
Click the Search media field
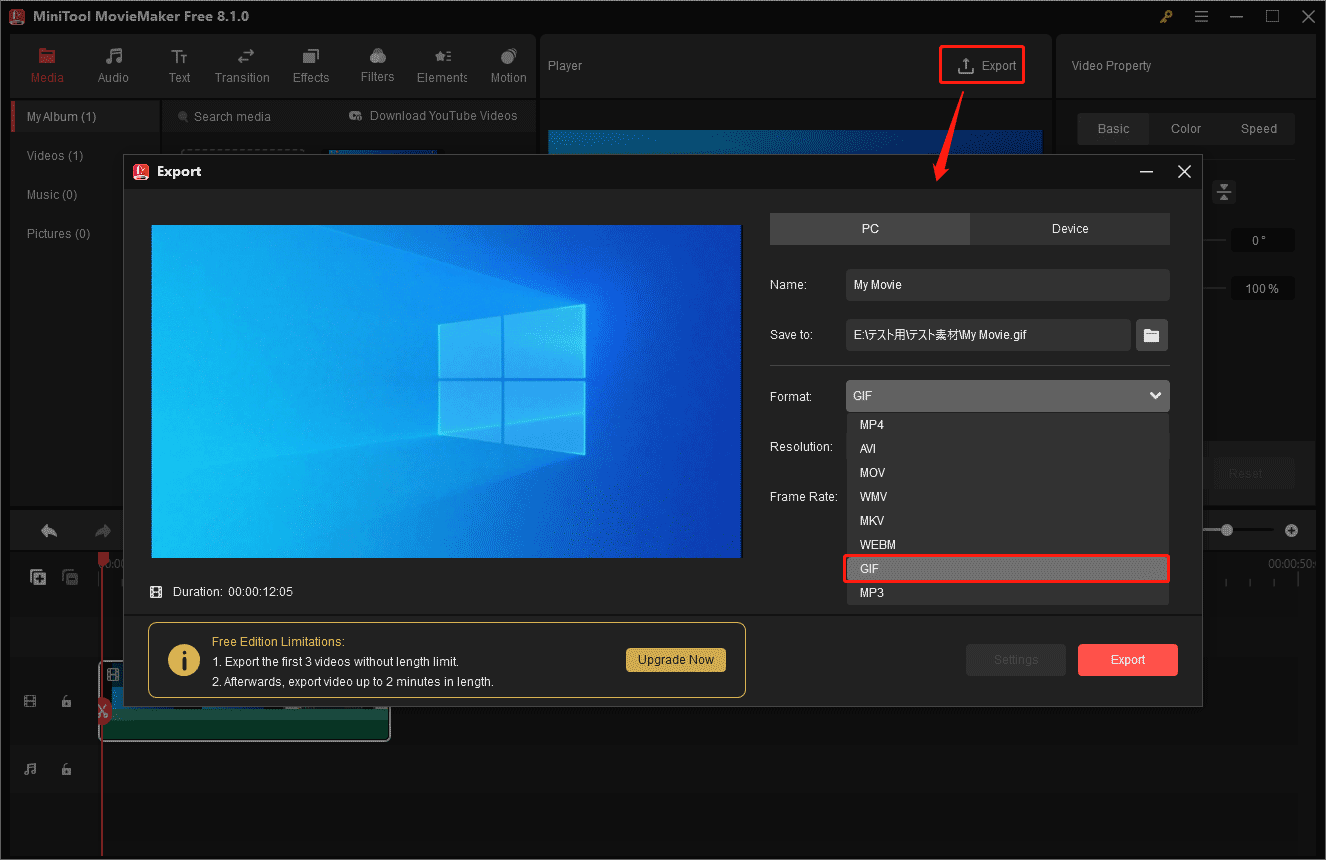[x=232, y=117]
